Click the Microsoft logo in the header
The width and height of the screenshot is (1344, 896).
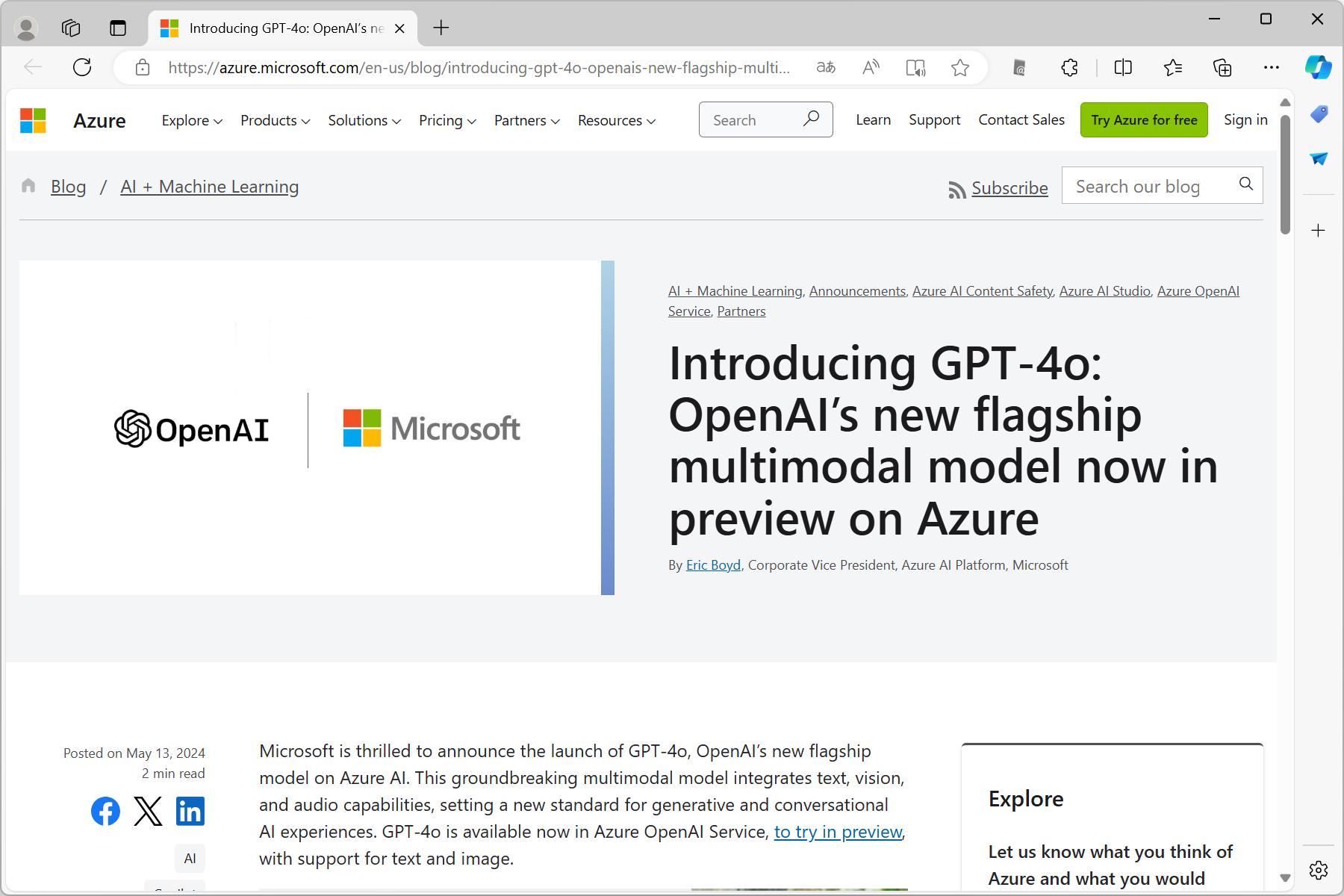[33, 120]
